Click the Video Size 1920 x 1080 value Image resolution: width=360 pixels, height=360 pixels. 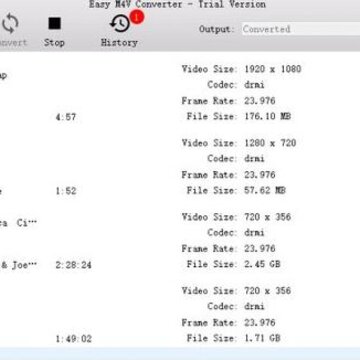[x=273, y=69]
